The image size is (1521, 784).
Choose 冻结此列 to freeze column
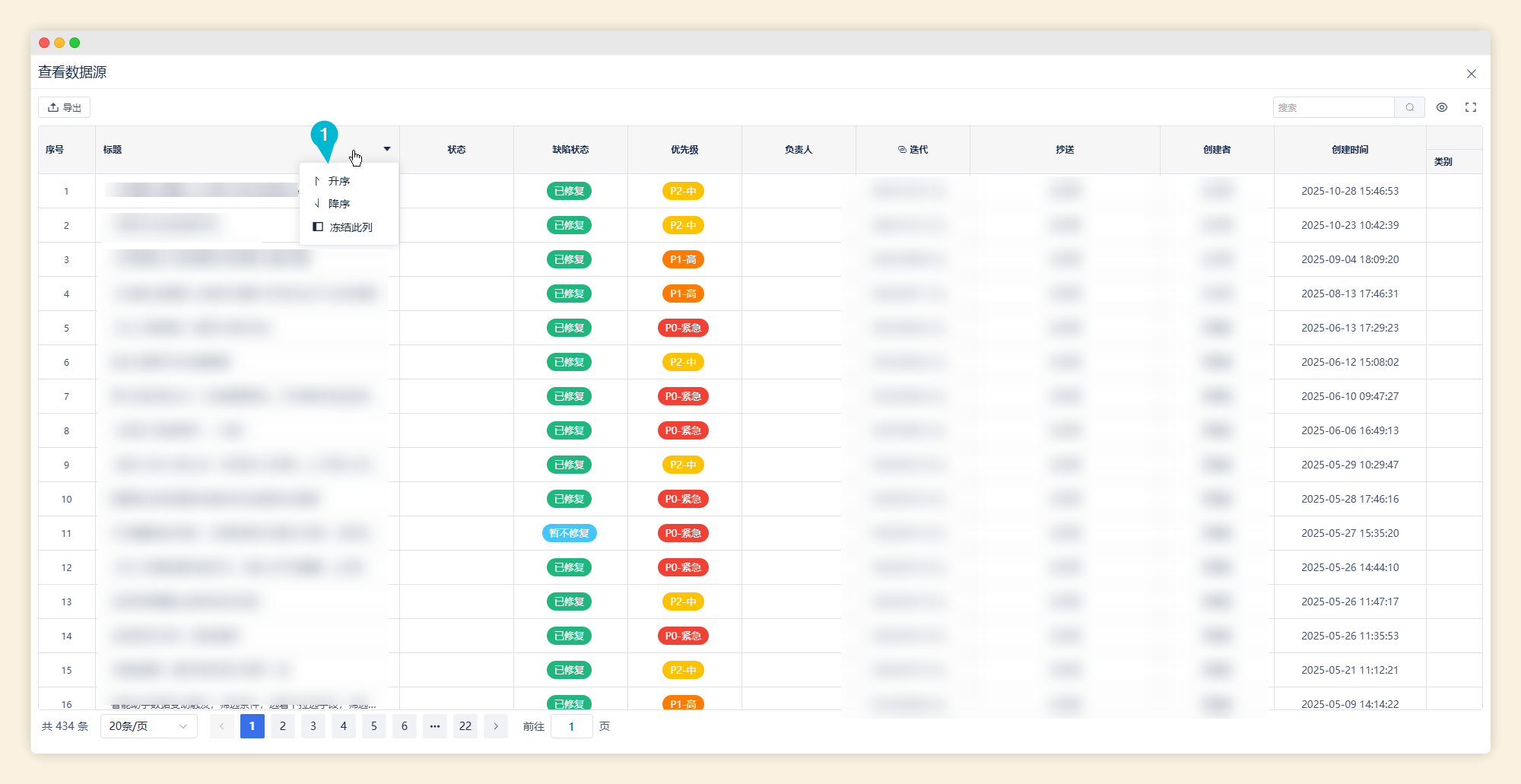click(350, 227)
